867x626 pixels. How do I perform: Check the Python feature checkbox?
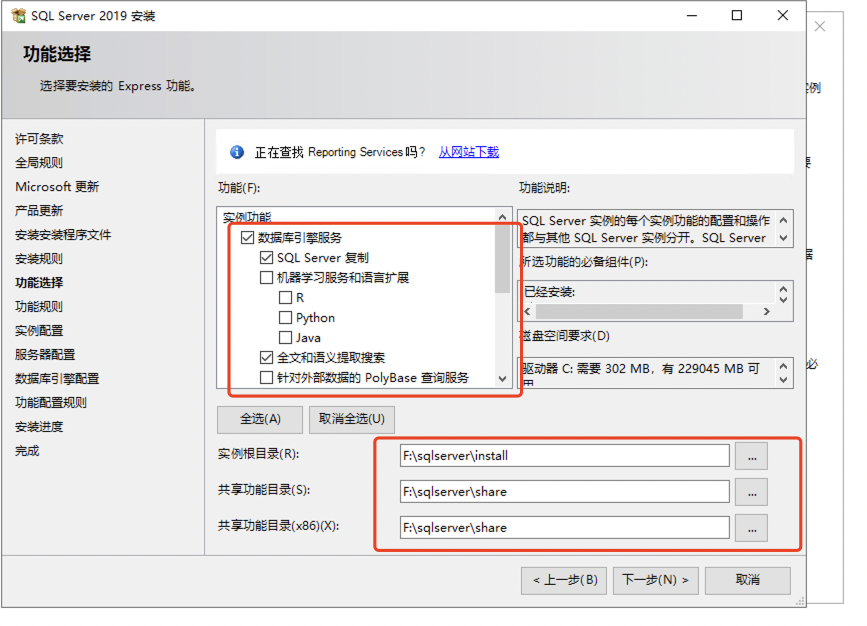[x=286, y=318]
